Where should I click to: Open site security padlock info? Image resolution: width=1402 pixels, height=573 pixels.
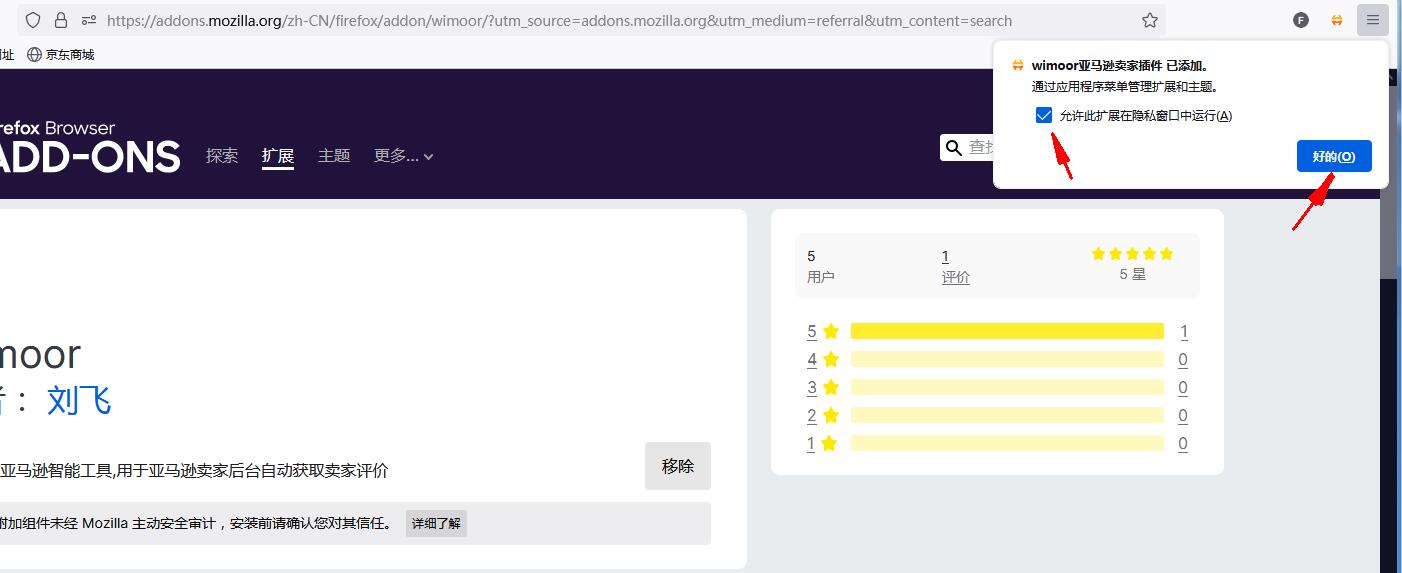click(x=61, y=20)
